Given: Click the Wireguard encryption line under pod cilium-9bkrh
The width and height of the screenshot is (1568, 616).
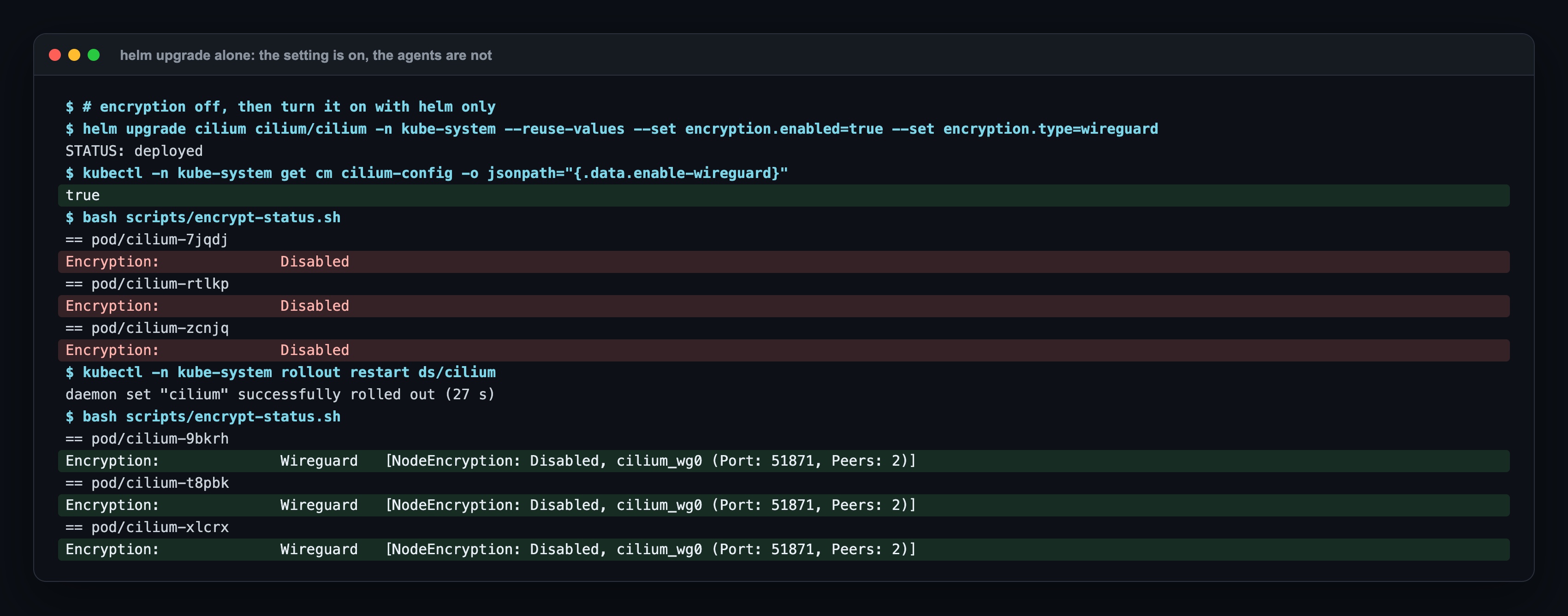Looking at the screenshot, I should 784,462.
